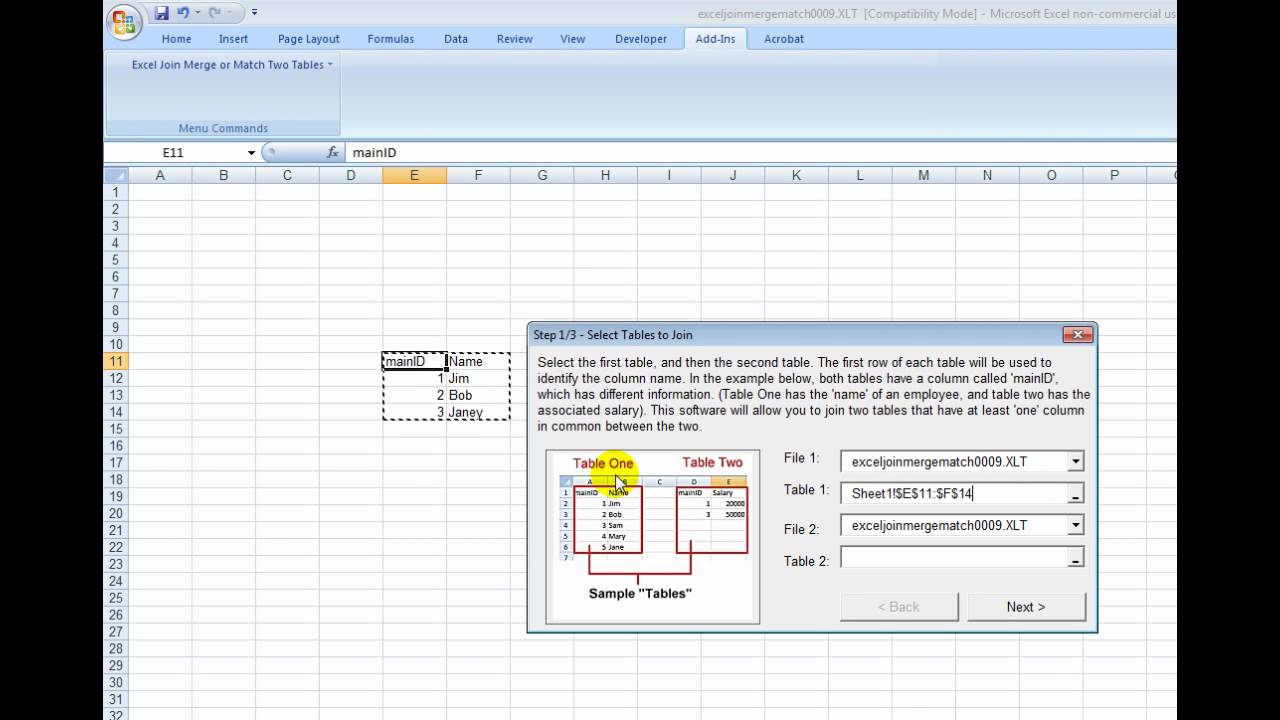The height and width of the screenshot is (720, 1280).
Task: Select column E header
Action: click(414, 175)
